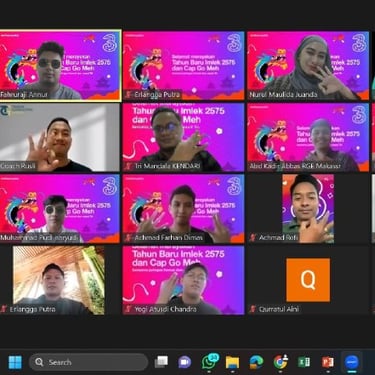Click muted mic icon beside Achmad Farhan Dimas
Screen dimensions: 375x375
[128, 238]
